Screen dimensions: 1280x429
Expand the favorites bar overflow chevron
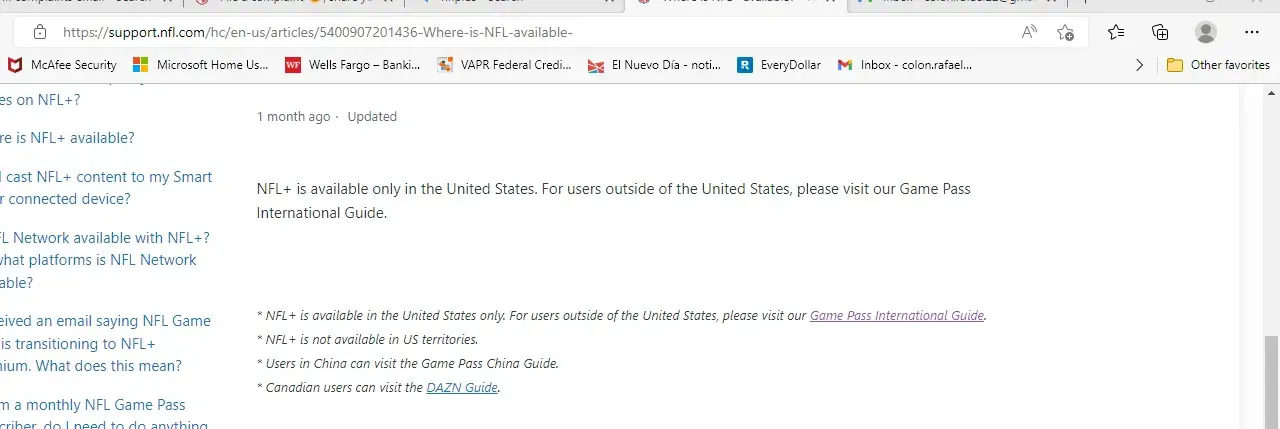click(x=1139, y=65)
